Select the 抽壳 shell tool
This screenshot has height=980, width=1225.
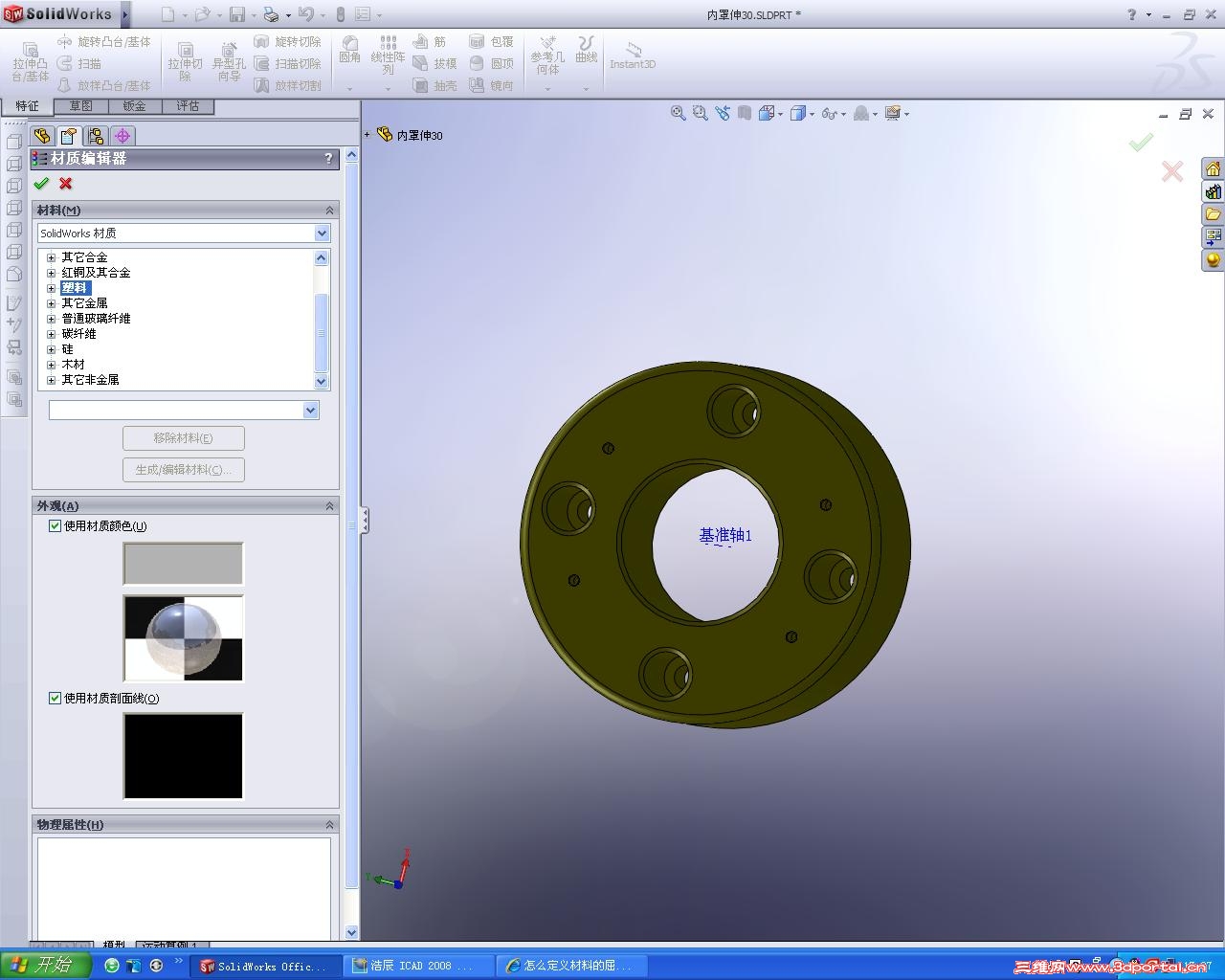(x=434, y=86)
